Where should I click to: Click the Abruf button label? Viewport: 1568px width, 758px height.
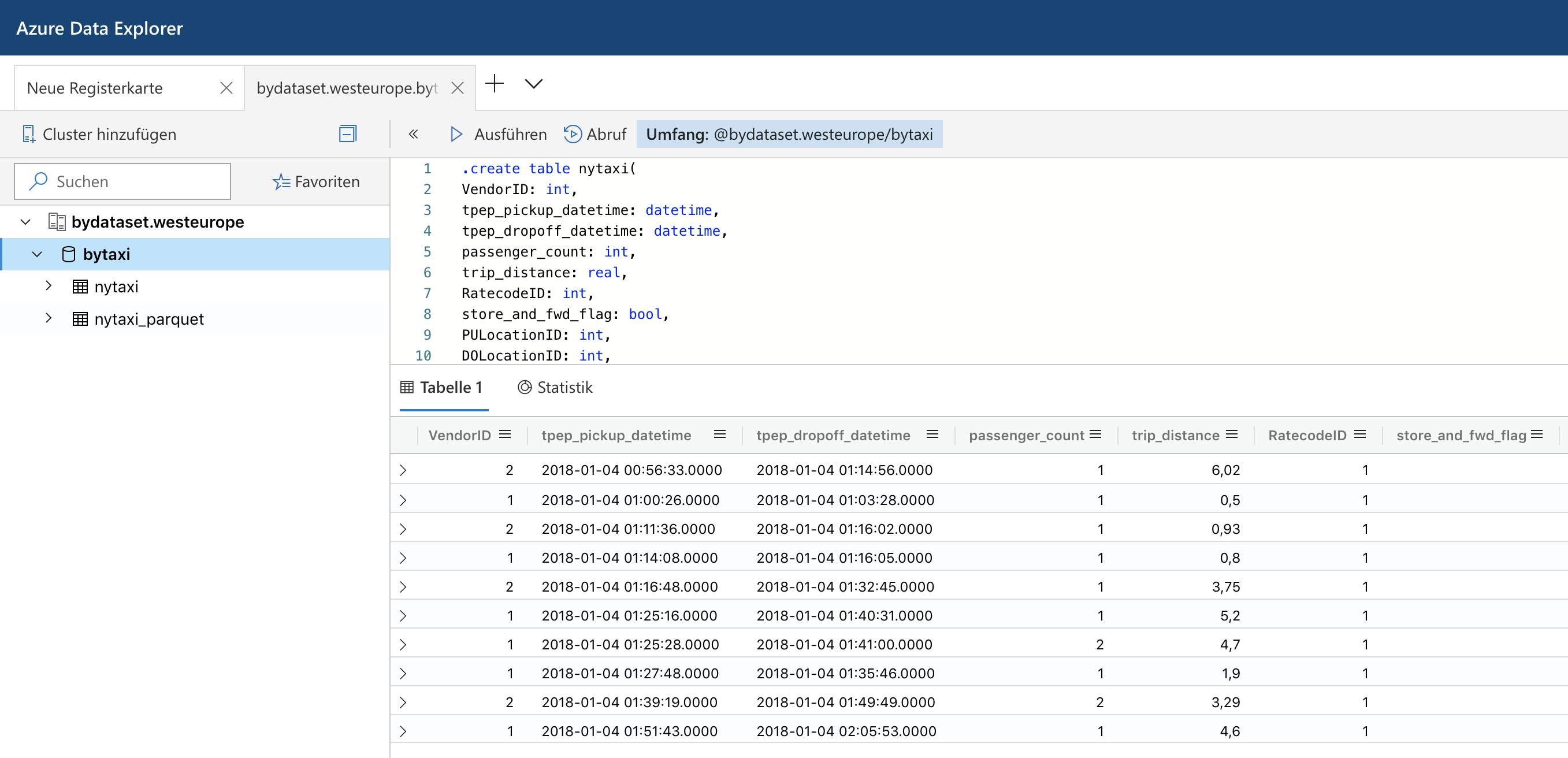click(x=605, y=134)
